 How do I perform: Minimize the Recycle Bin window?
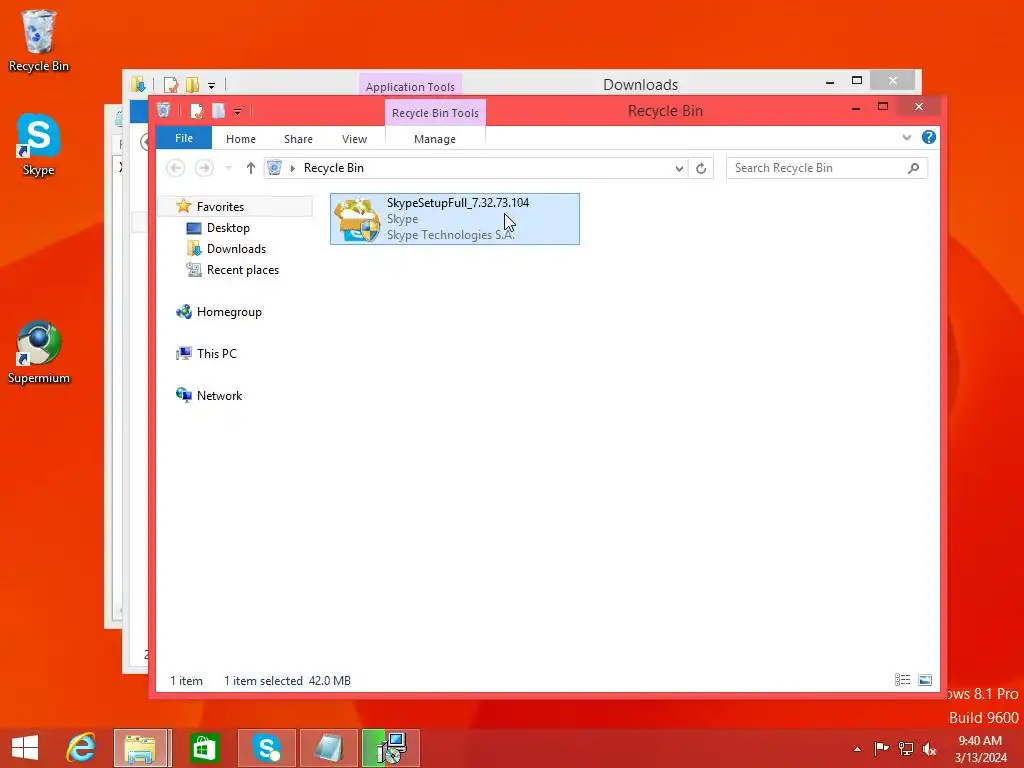point(856,108)
